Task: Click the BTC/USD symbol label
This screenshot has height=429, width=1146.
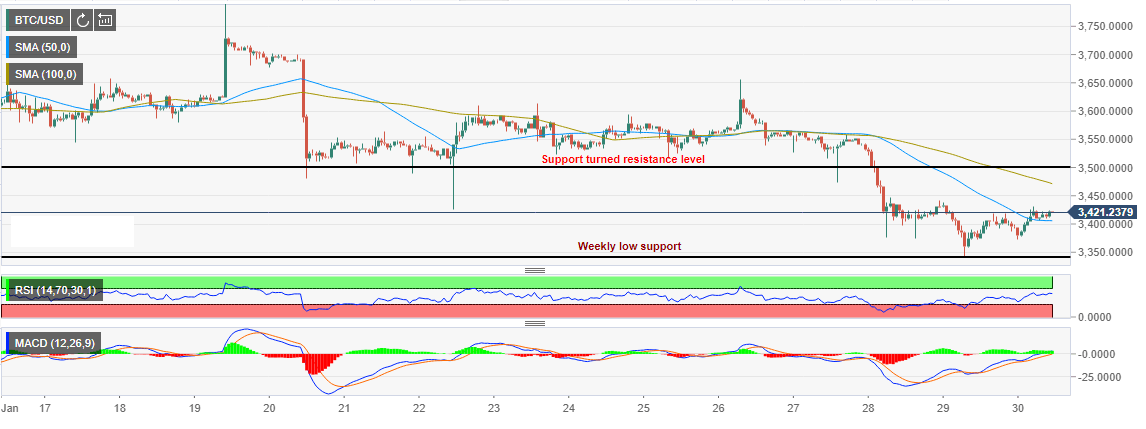Action: pos(40,19)
